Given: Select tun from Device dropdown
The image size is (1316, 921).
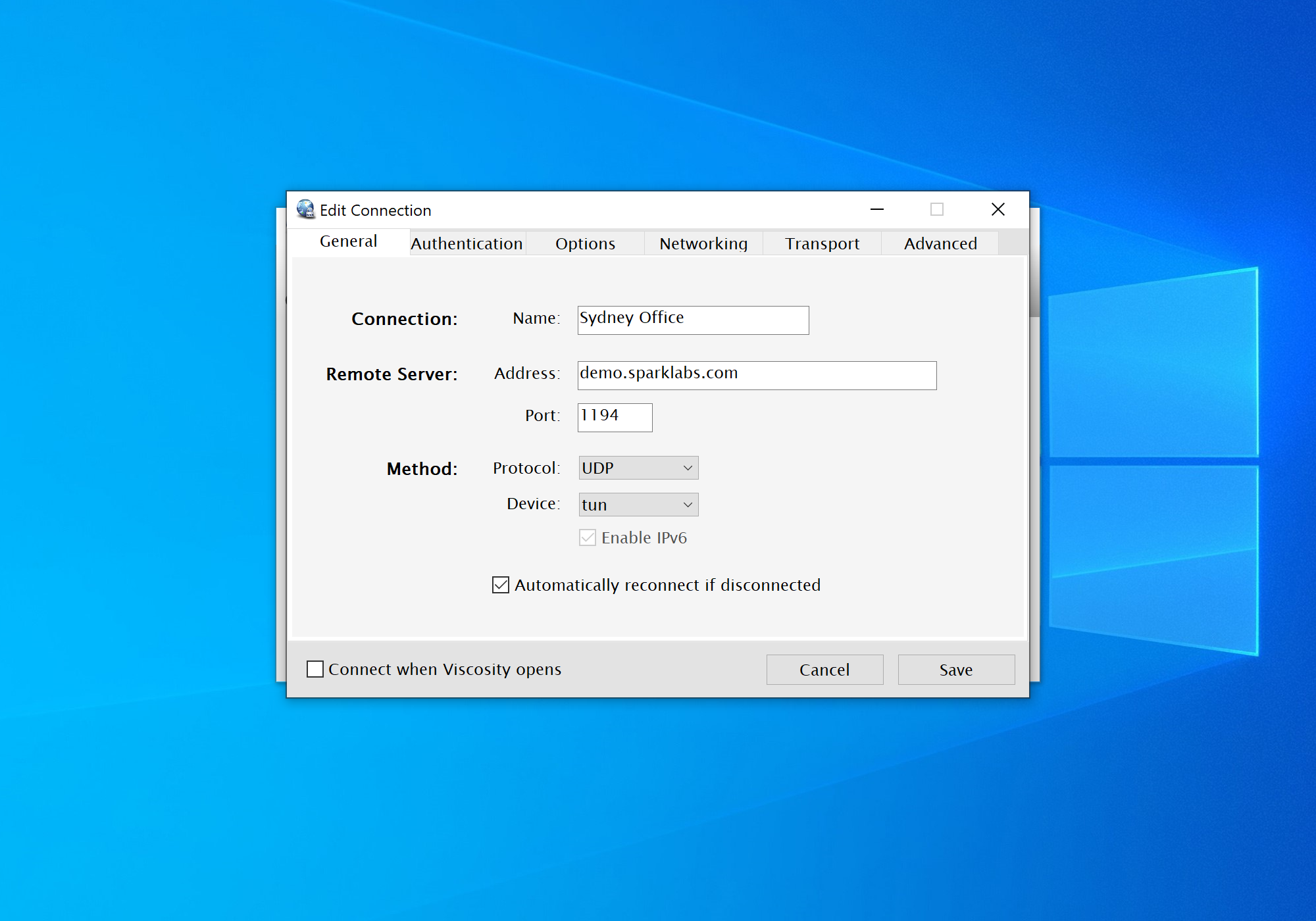Looking at the screenshot, I should coord(636,504).
